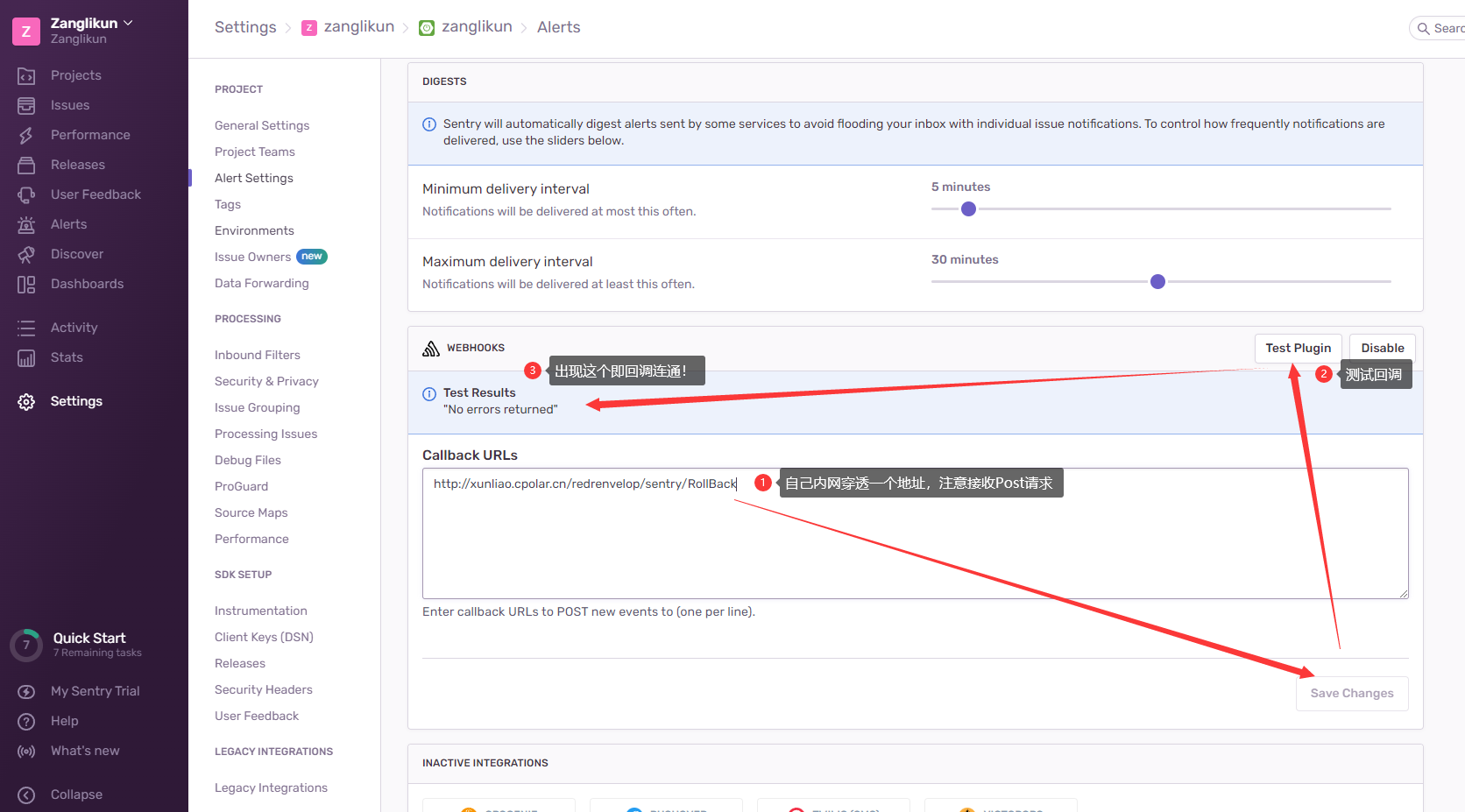This screenshot has height=812, width=1465.
Task: Click the Help question mark icon
Action: coord(26,722)
